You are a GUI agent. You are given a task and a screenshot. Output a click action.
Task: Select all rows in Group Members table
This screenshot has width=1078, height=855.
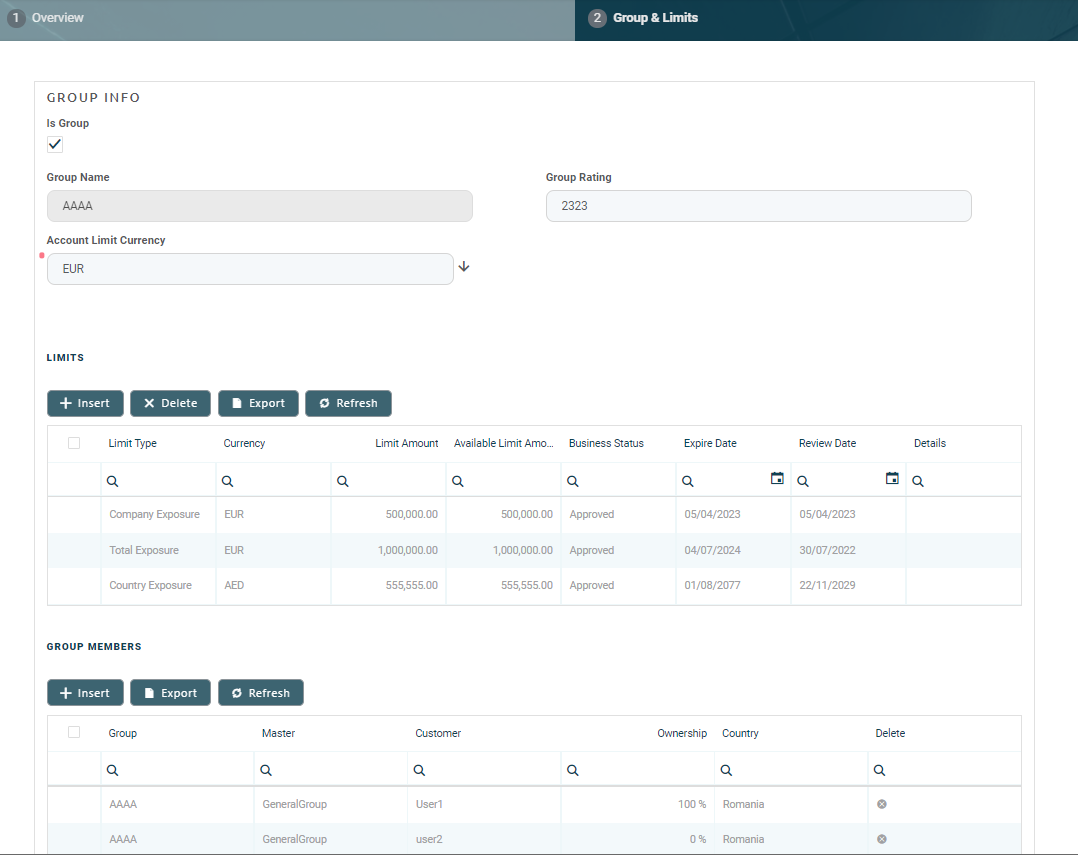tap(74, 733)
